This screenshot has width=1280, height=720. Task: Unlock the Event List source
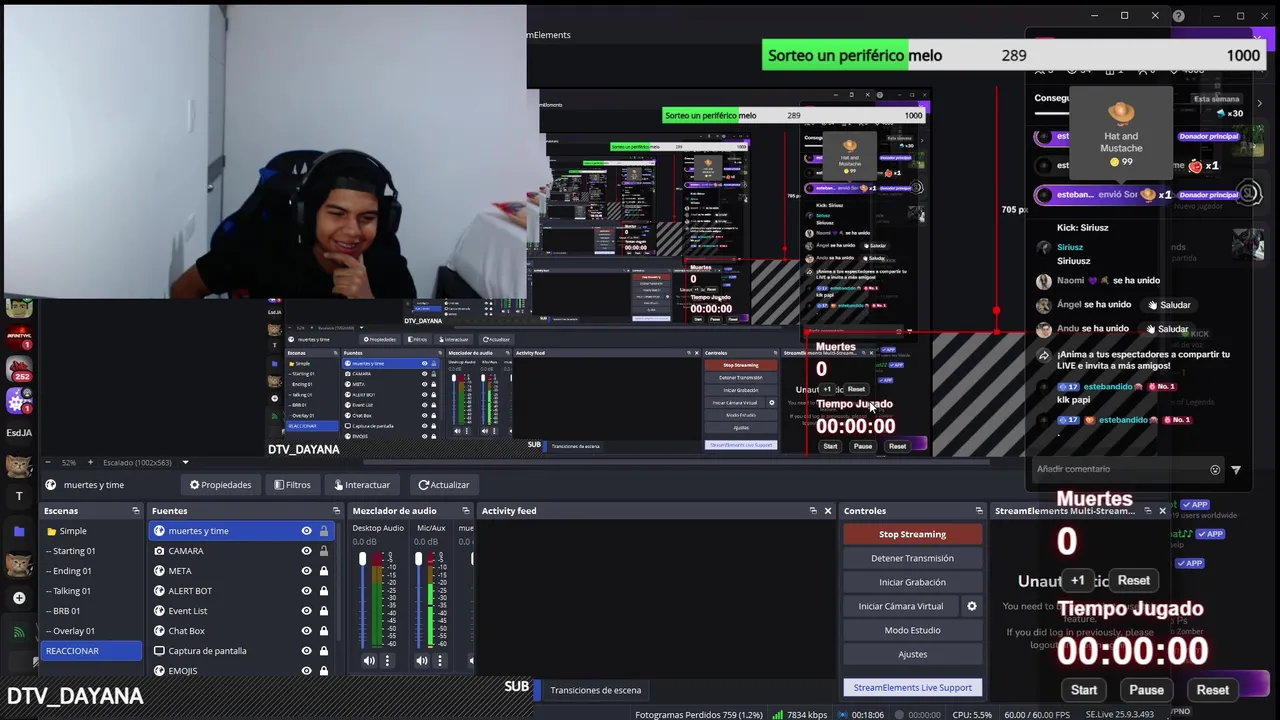(x=324, y=611)
